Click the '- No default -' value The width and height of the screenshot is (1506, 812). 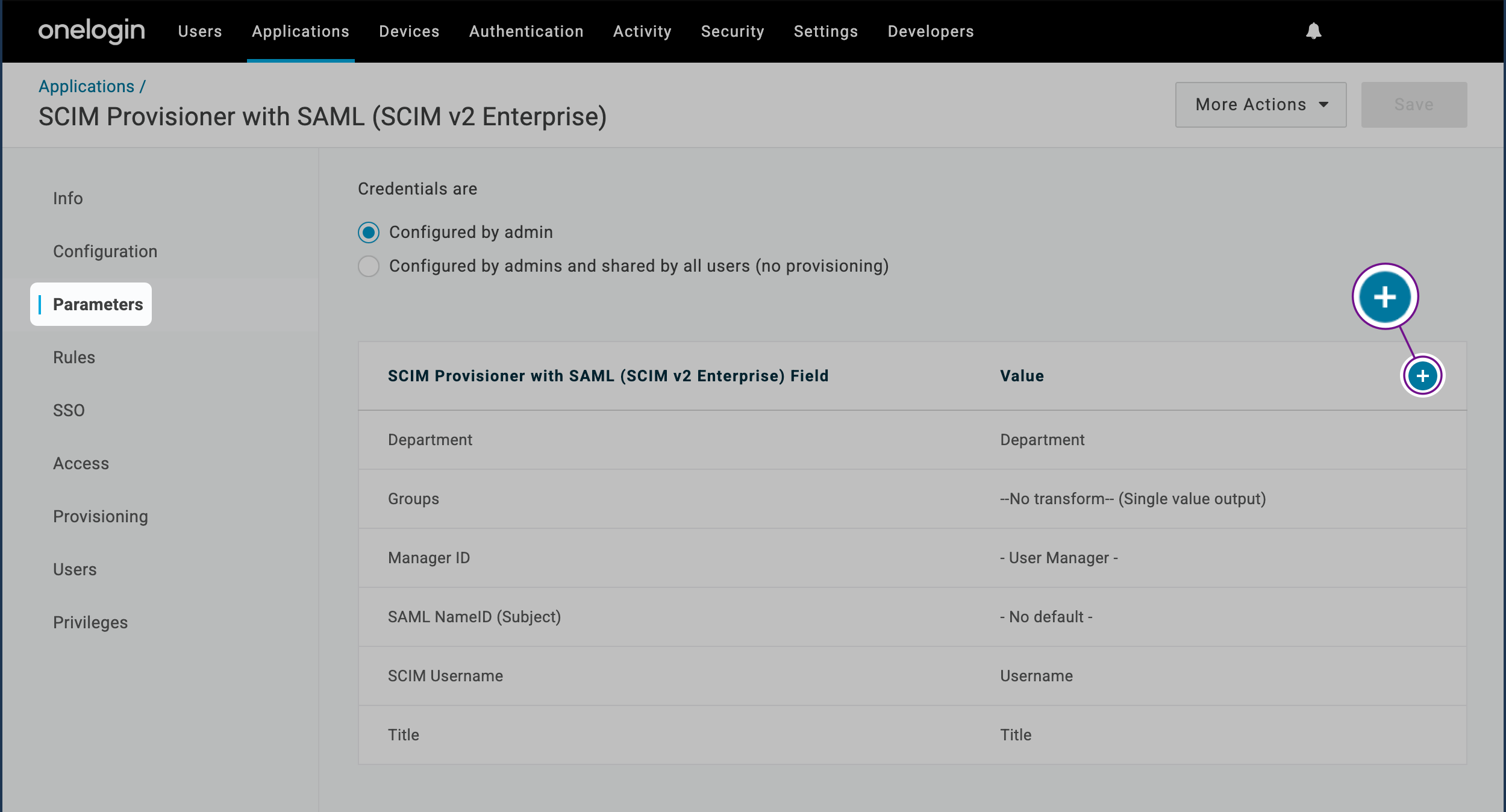click(x=1046, y=617)
